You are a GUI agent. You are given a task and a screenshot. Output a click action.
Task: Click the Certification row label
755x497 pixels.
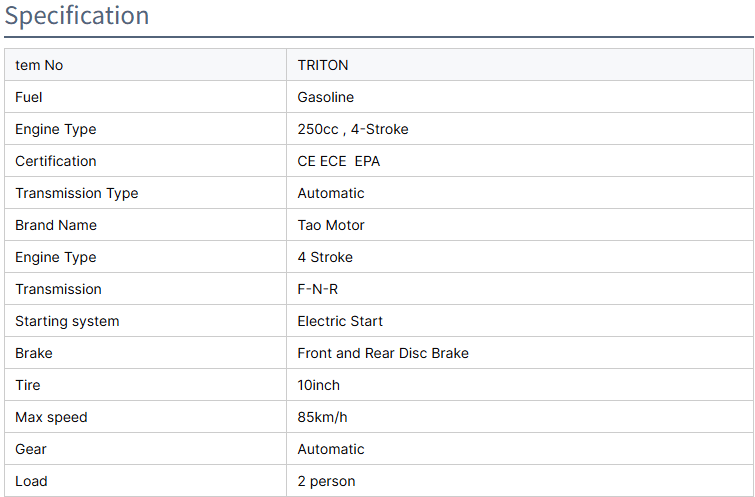tap(56, 161)
